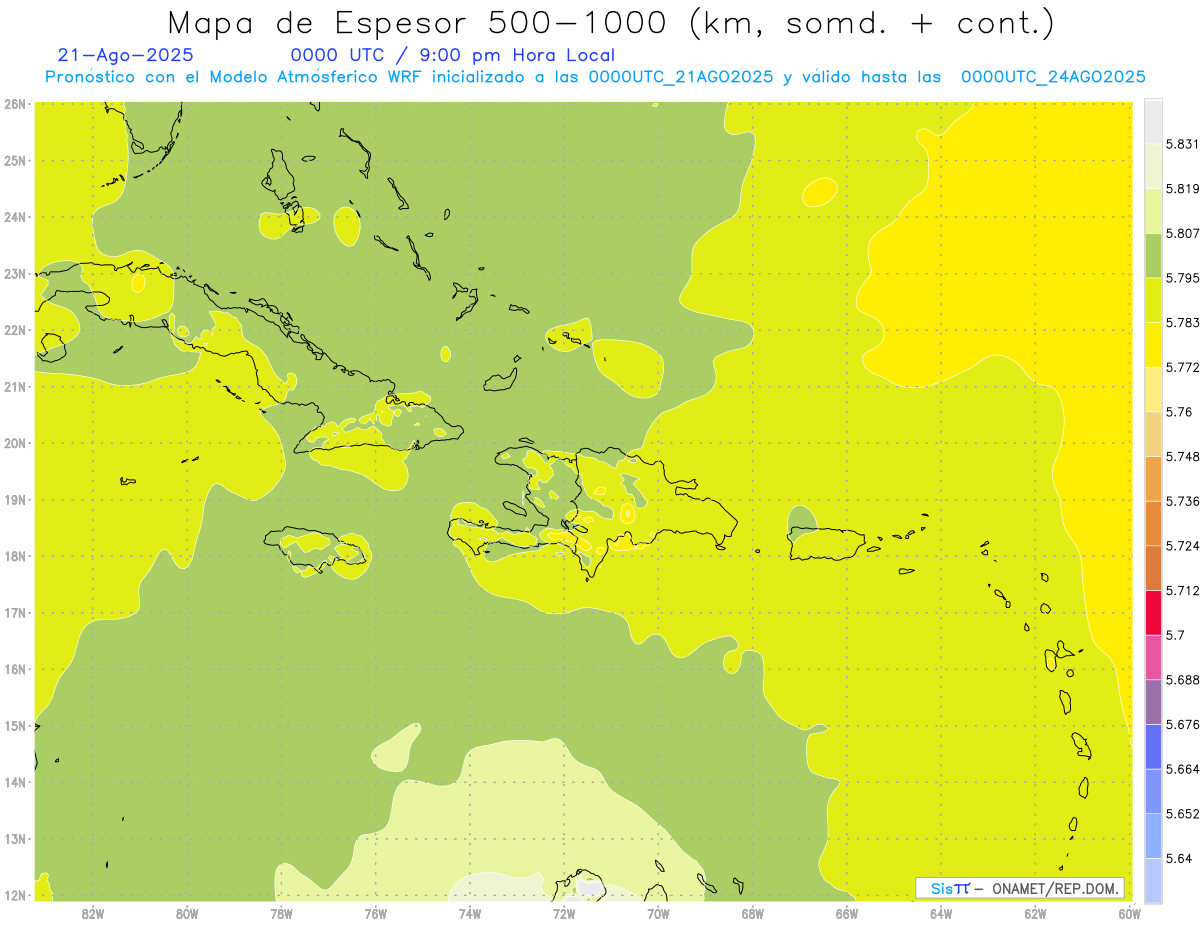Click the legend value 5.712

point(1182,590)
